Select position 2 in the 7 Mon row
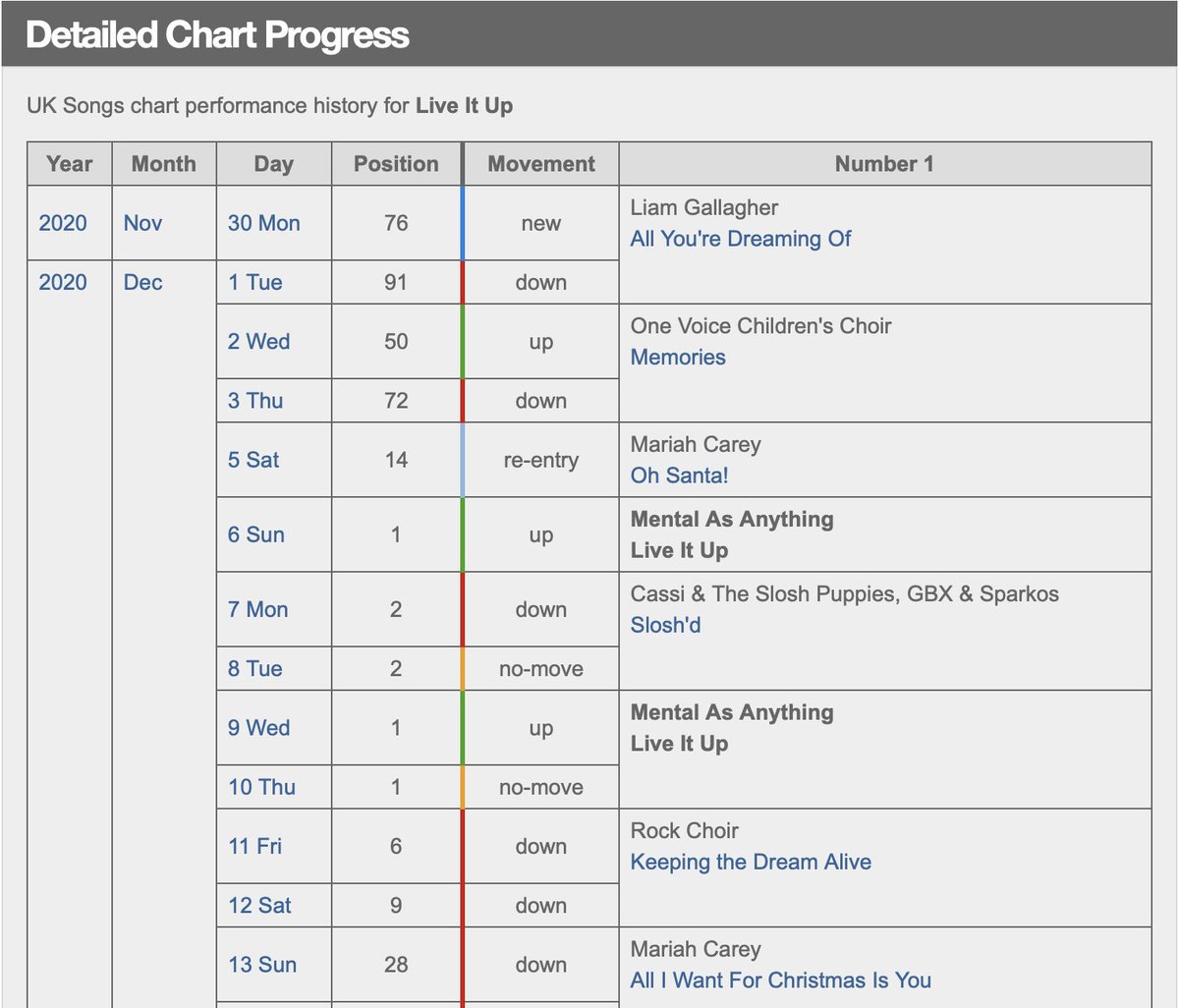Viewport: 1179px width, 1008px height. (x=396, y=609)
